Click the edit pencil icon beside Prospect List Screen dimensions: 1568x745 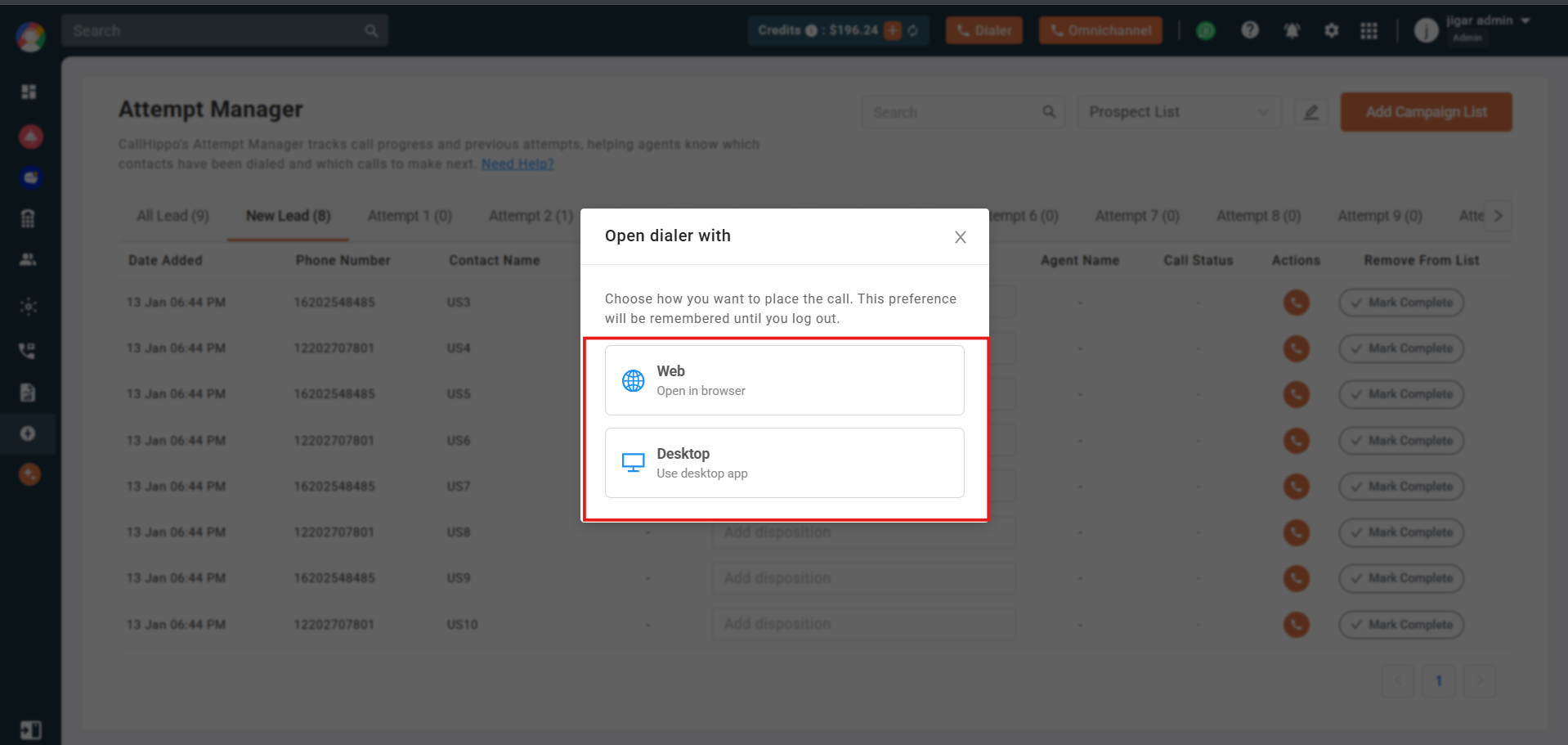(x=1311, y=112)
